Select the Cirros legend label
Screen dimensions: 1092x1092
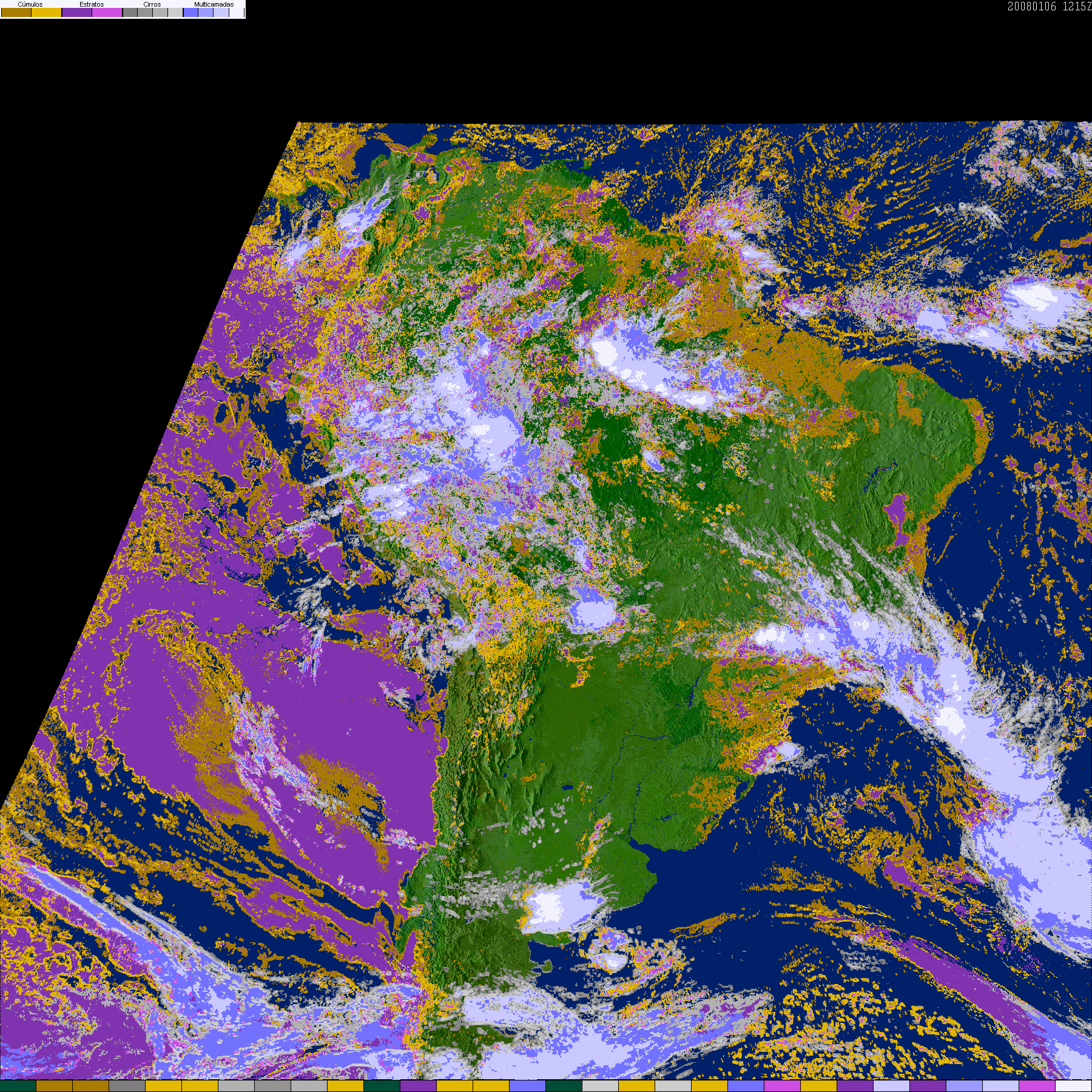click(x=152, y=4)
